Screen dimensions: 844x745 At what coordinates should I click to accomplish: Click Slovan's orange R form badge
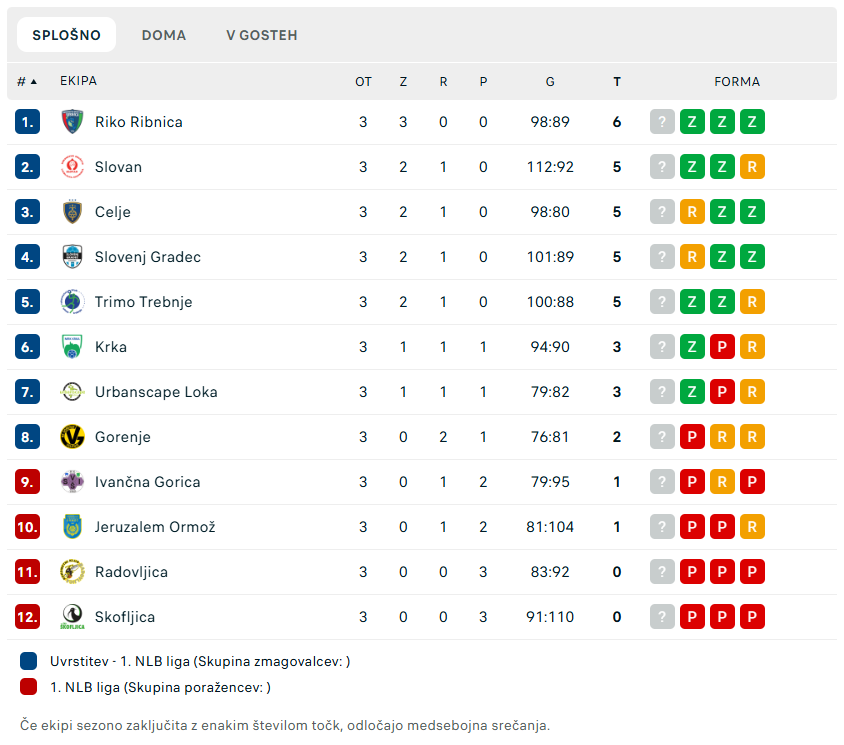[752, 167]
